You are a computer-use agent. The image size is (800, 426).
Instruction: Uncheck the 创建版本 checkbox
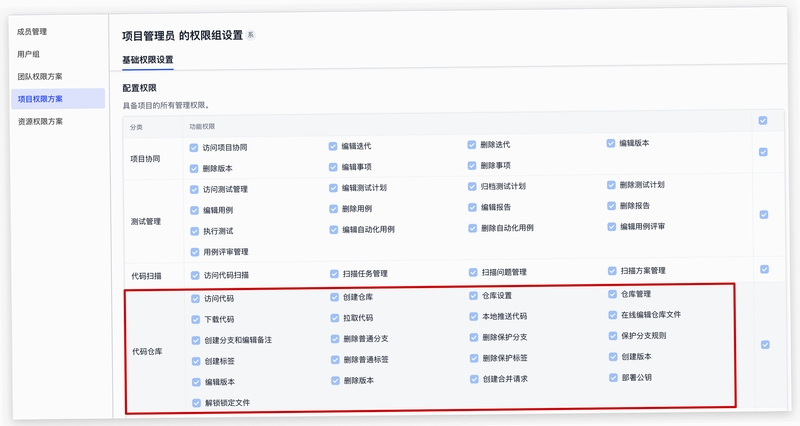tap(613, 357)
